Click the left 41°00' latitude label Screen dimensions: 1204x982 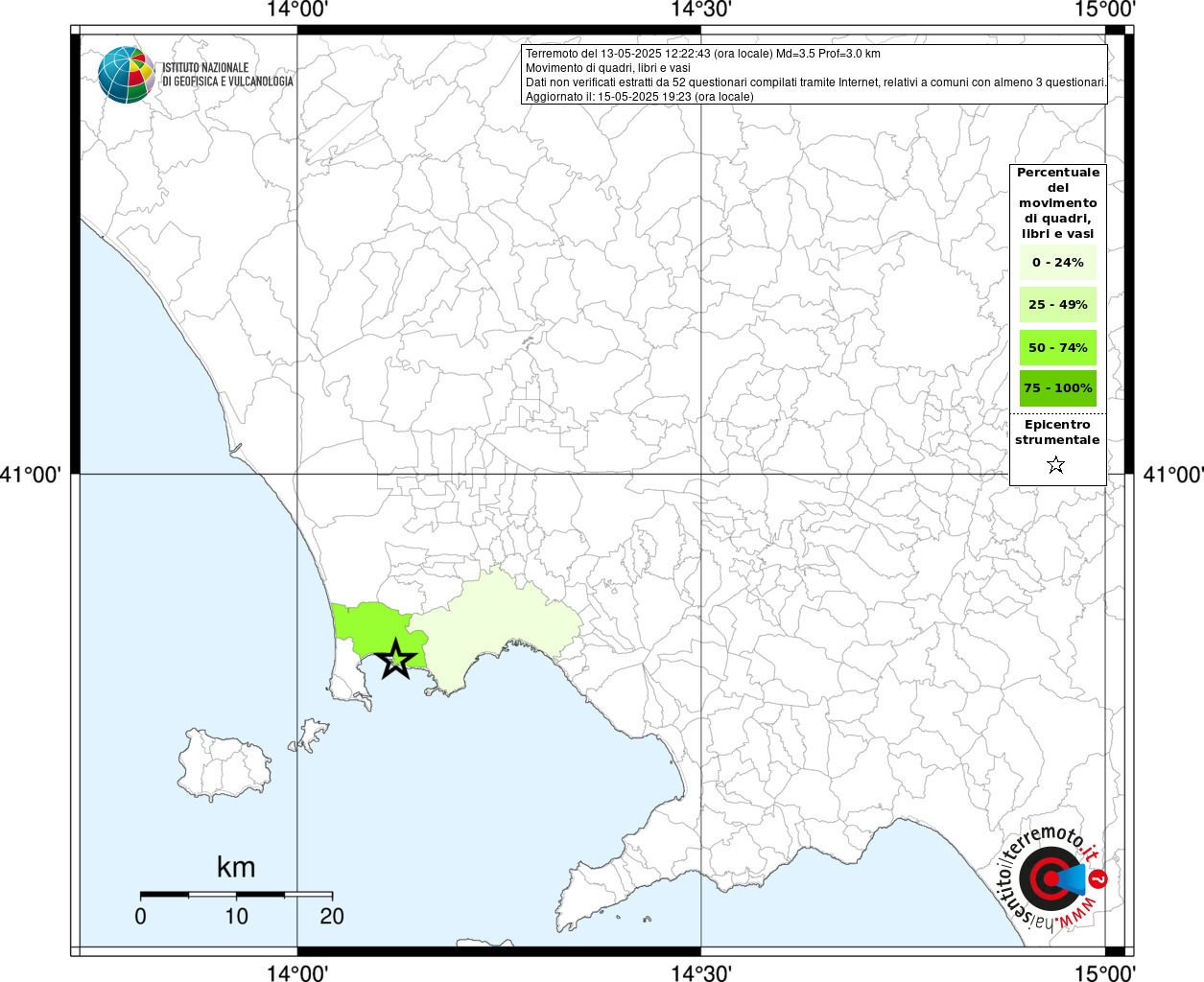pos(32,474)
